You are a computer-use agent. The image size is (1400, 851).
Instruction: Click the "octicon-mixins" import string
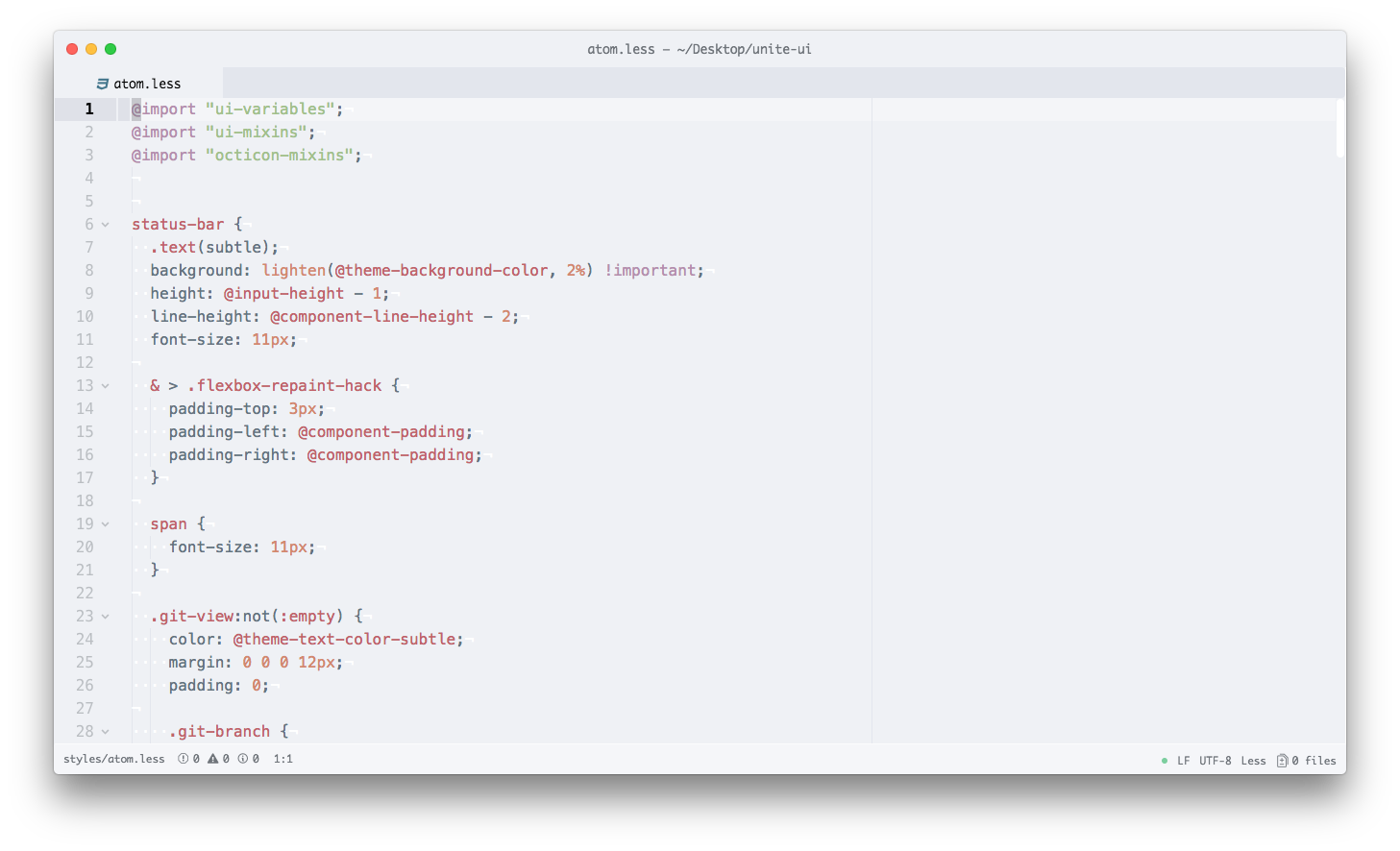(x=280, y=156)
